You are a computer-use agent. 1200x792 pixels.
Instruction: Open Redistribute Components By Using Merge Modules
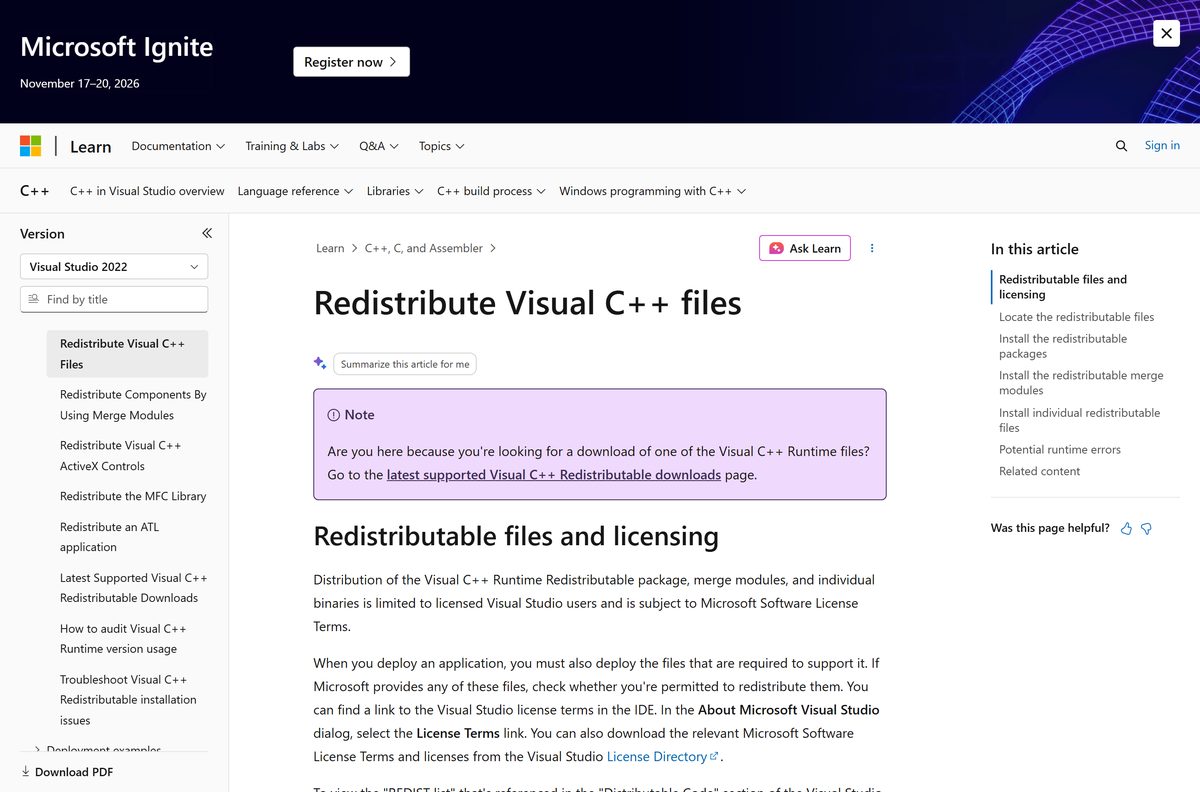133,405
